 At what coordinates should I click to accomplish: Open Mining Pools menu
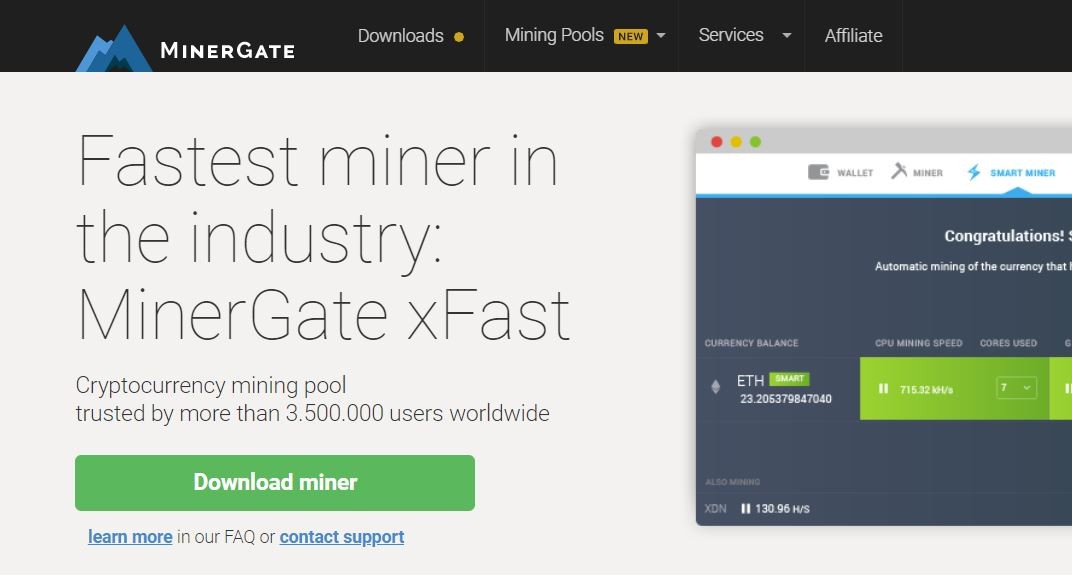pos(554,36)
